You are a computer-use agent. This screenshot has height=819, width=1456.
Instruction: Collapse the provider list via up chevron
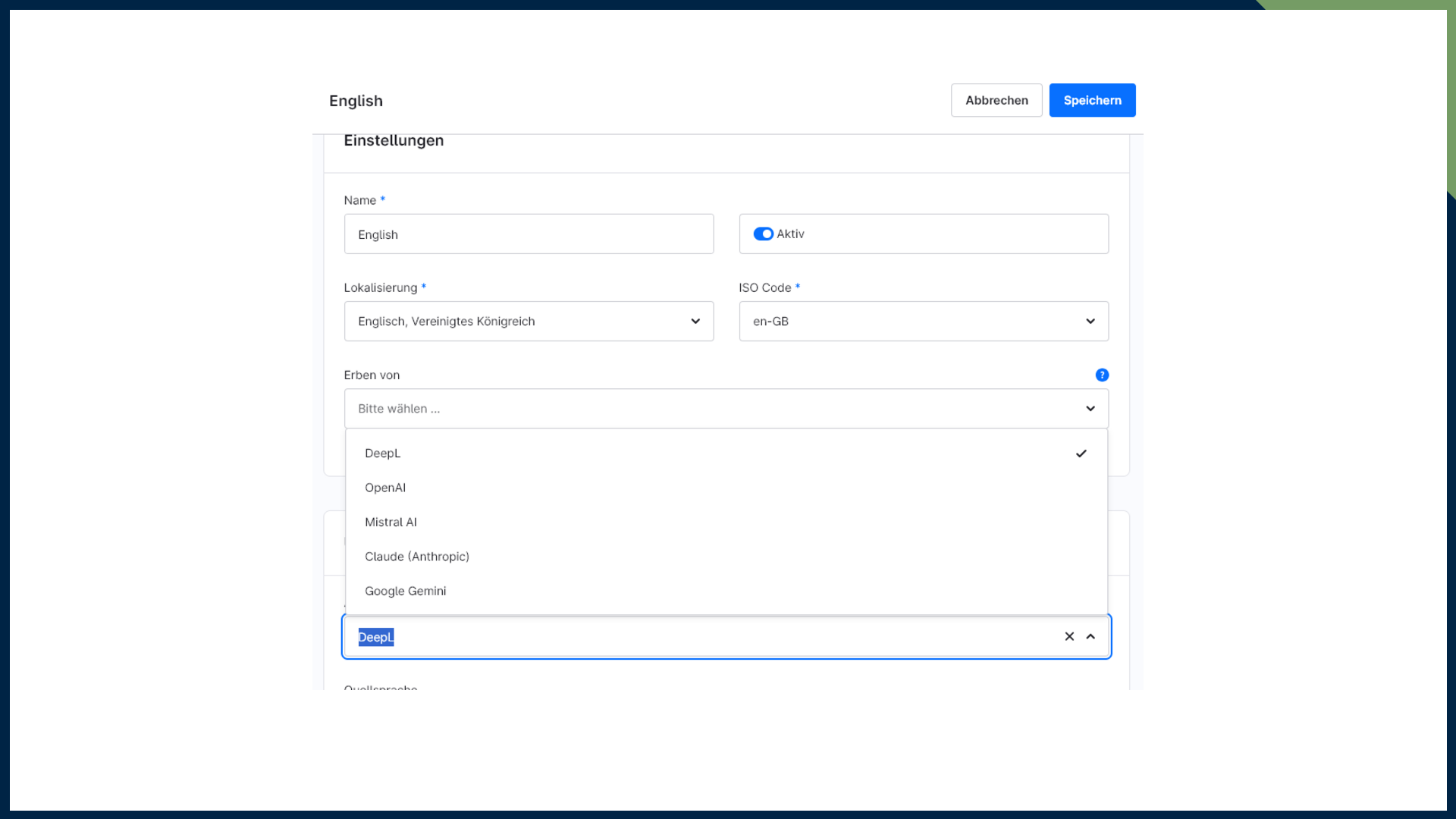pyautogui.click(x=1090, y=636)
